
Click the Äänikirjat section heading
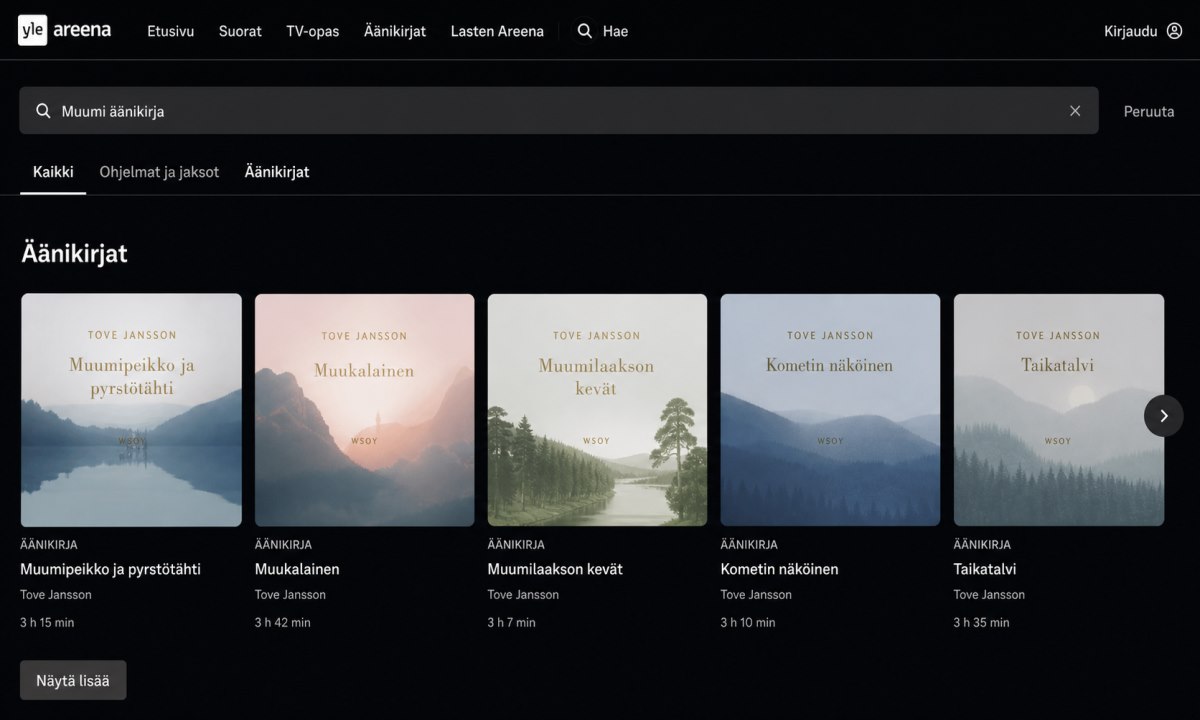pyautogui.click(x=74, y=253)
